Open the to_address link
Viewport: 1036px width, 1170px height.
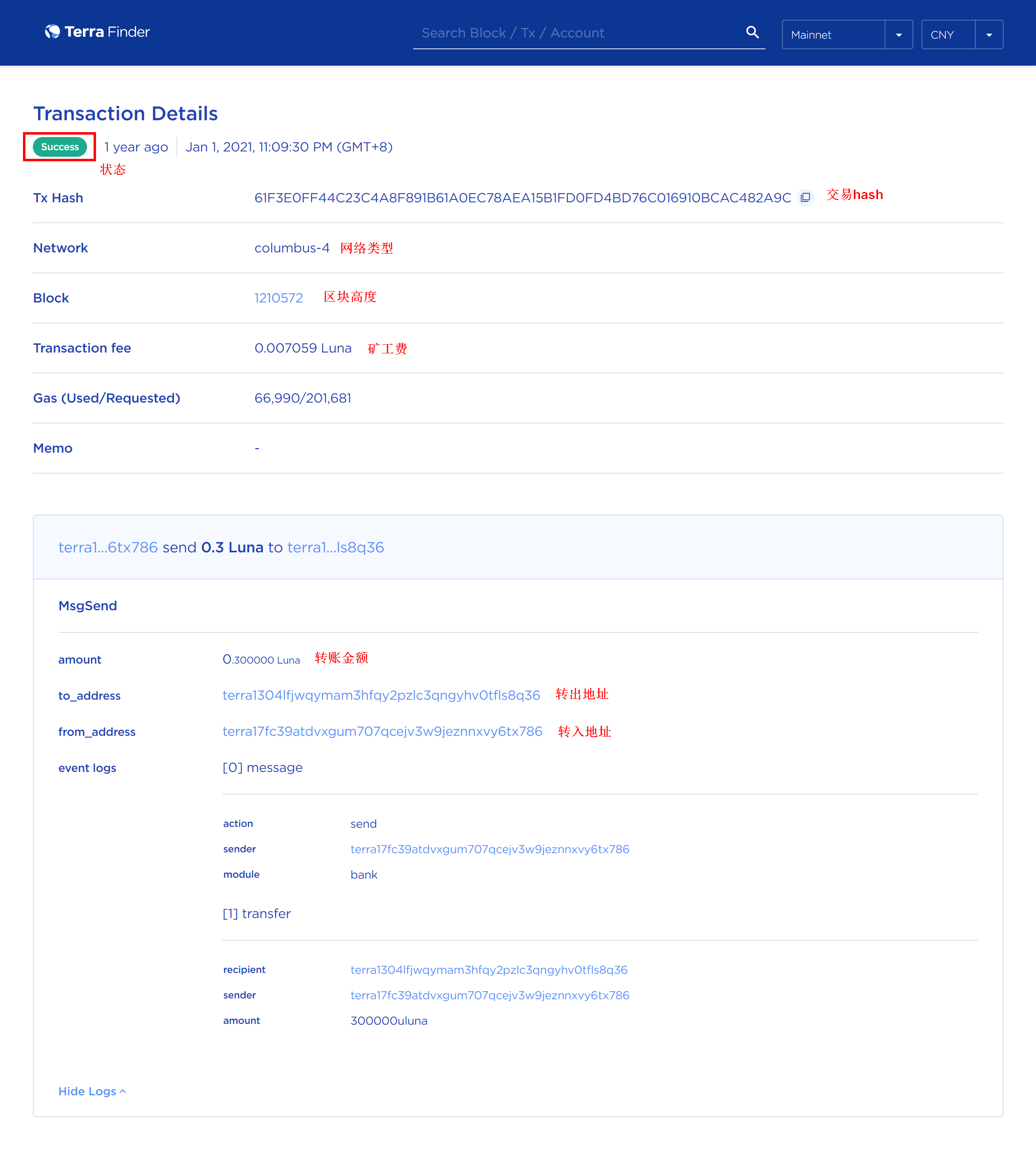click(381, 696)
